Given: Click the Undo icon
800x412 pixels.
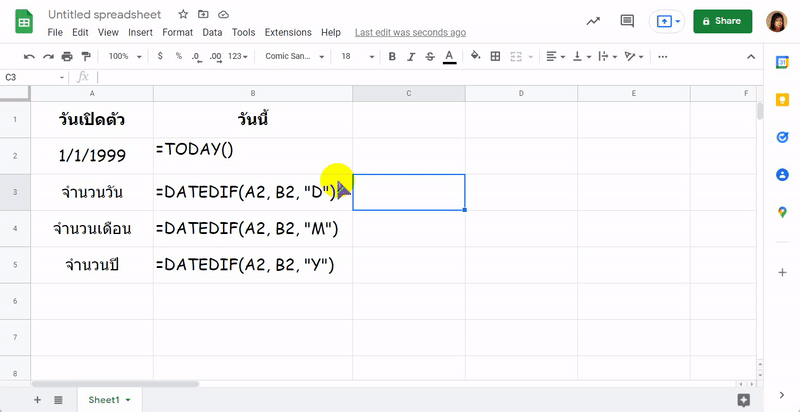Looking at the screenshot, I should coord(29,57).
